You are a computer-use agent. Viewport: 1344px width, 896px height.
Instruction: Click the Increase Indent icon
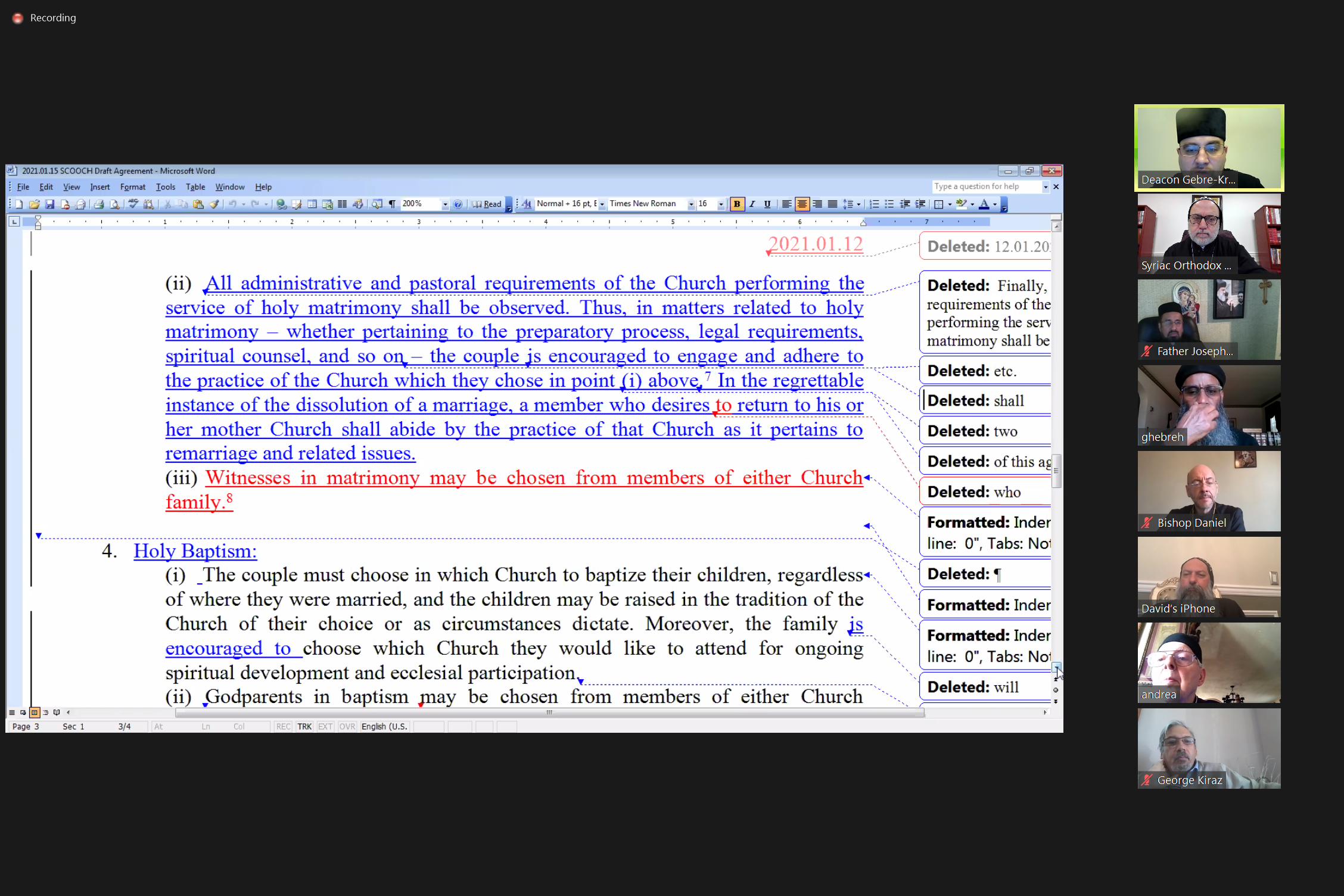(x=920, y=204)
